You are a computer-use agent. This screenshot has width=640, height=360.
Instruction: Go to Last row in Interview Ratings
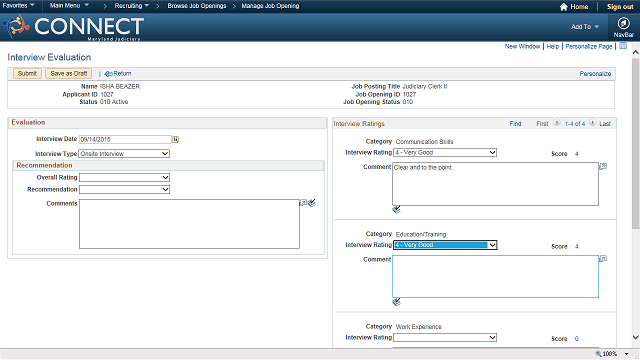click(605, 123)
